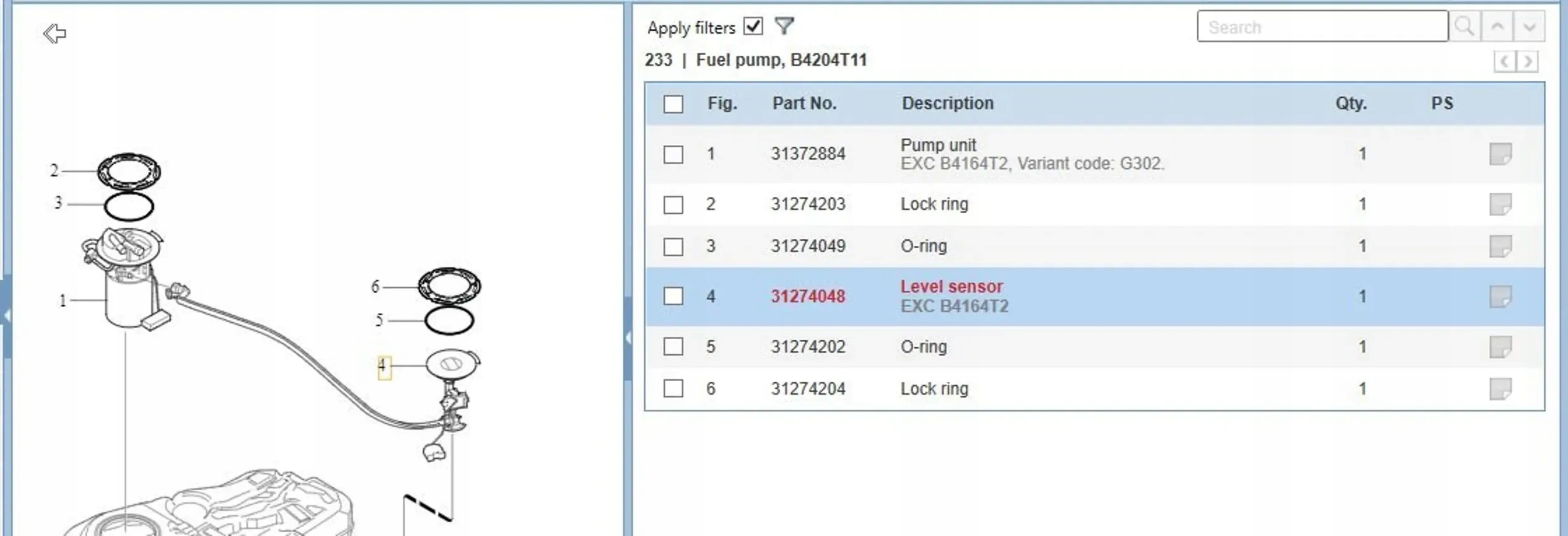
Task: Expand the left edge panel handle
Action: pyautogui.click(x=6, y=315)
